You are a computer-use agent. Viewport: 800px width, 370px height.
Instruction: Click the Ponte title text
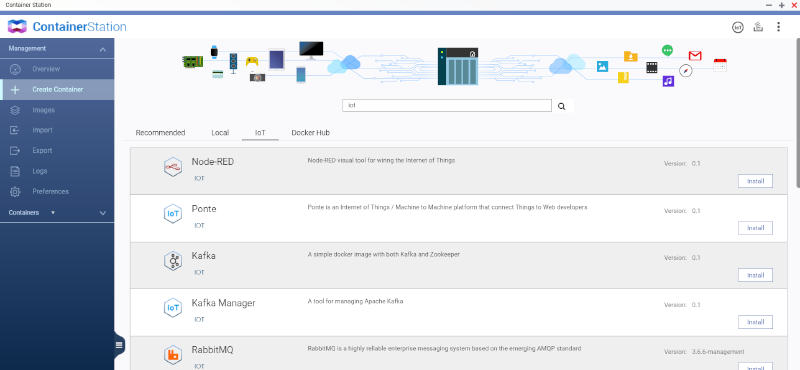coord(204,209)
